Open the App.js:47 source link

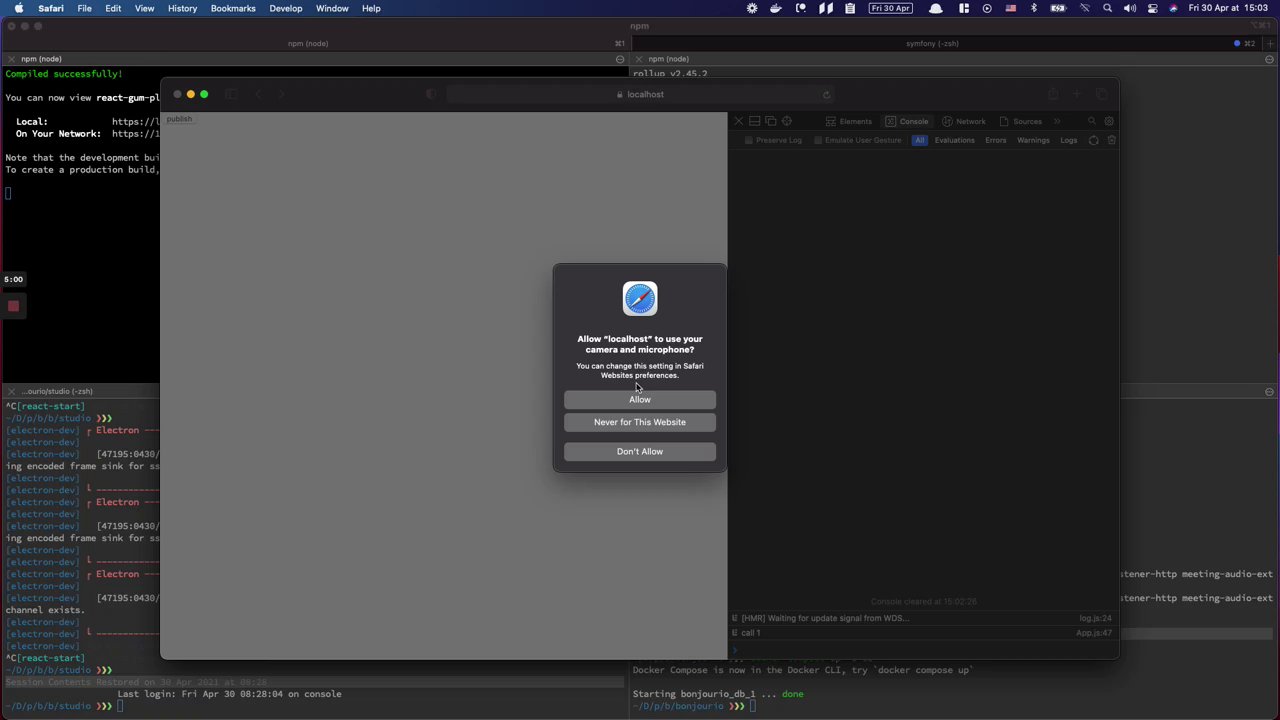[x=1094, y=633]
